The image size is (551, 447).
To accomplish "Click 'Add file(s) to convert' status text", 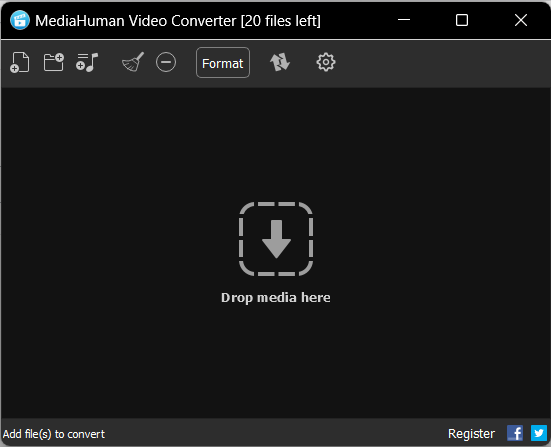I will coord(54,434).
